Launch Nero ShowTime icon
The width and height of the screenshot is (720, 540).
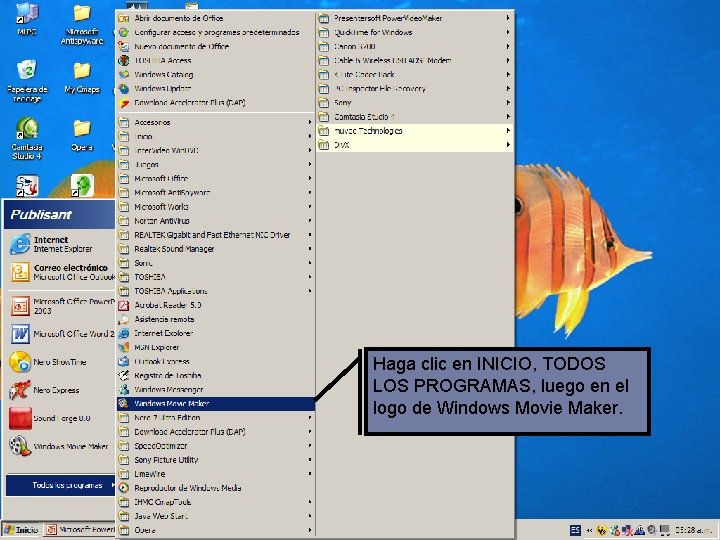[20, 362]
